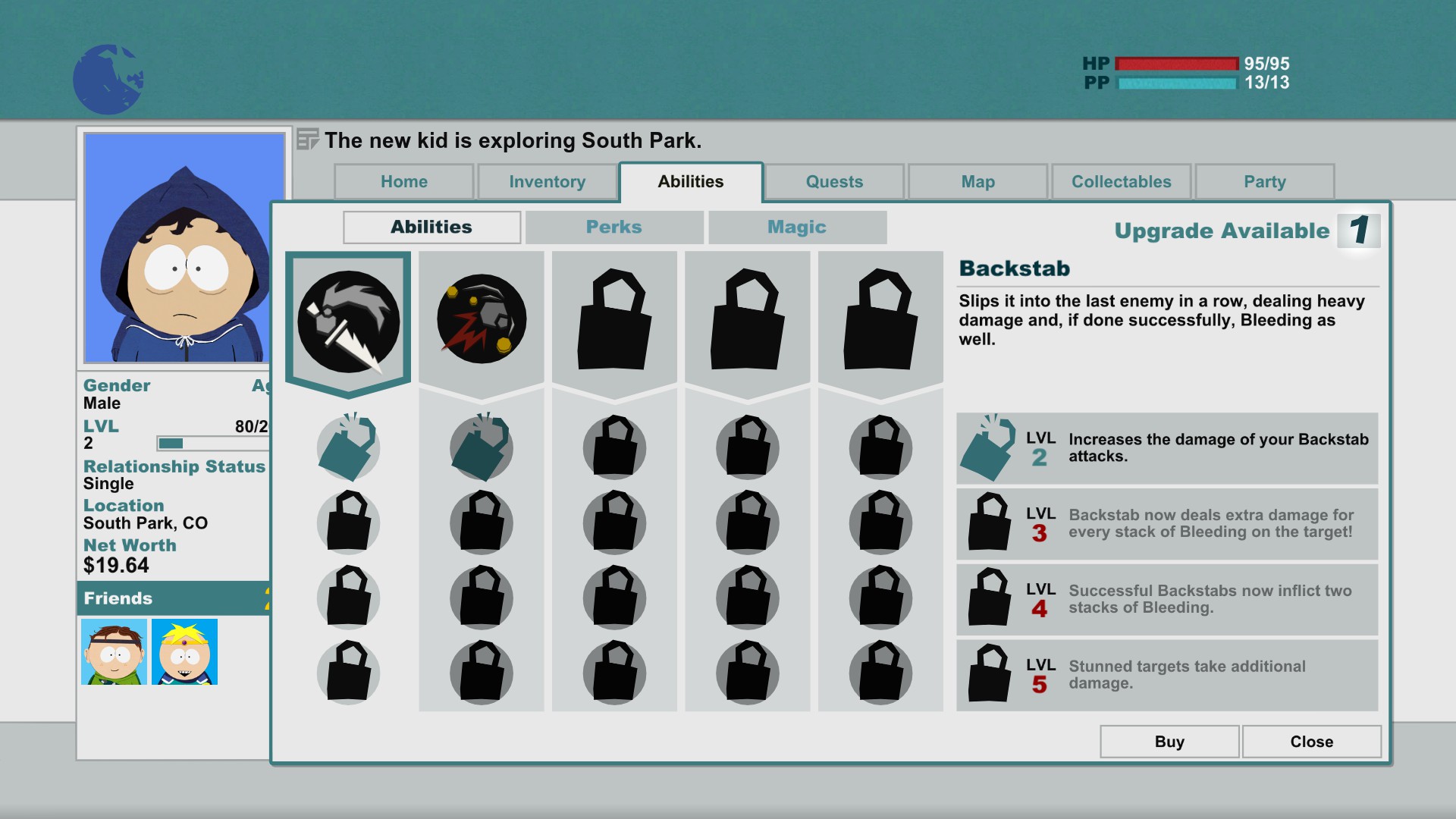Click the Backstab ability title
Viewport: 1456px width, 819px height.
click(1015, 268)
